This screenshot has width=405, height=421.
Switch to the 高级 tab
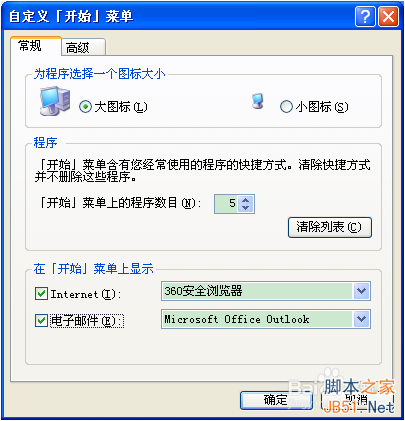click(83, 47)
